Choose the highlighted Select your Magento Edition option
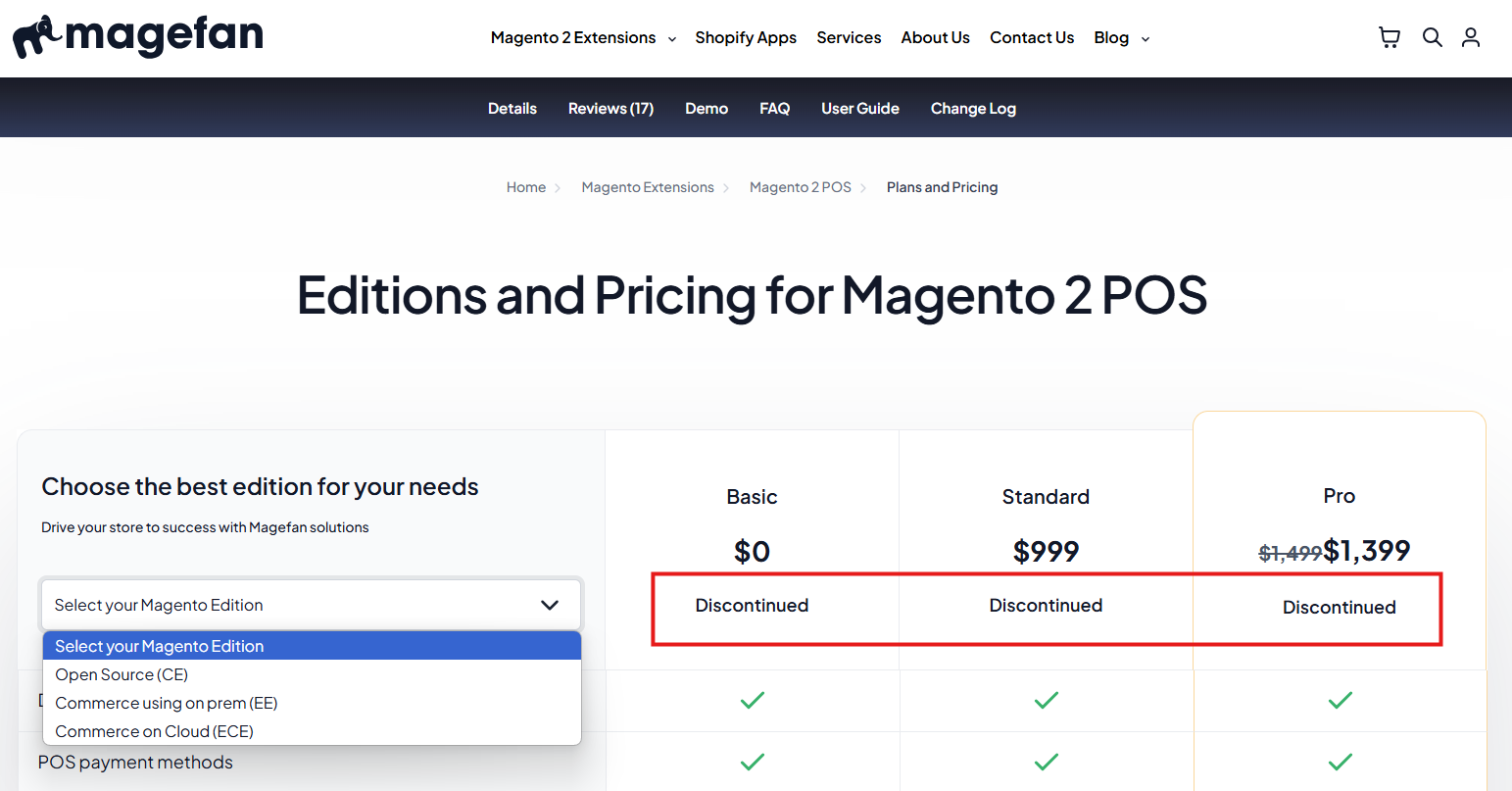 tap(312, 646)
